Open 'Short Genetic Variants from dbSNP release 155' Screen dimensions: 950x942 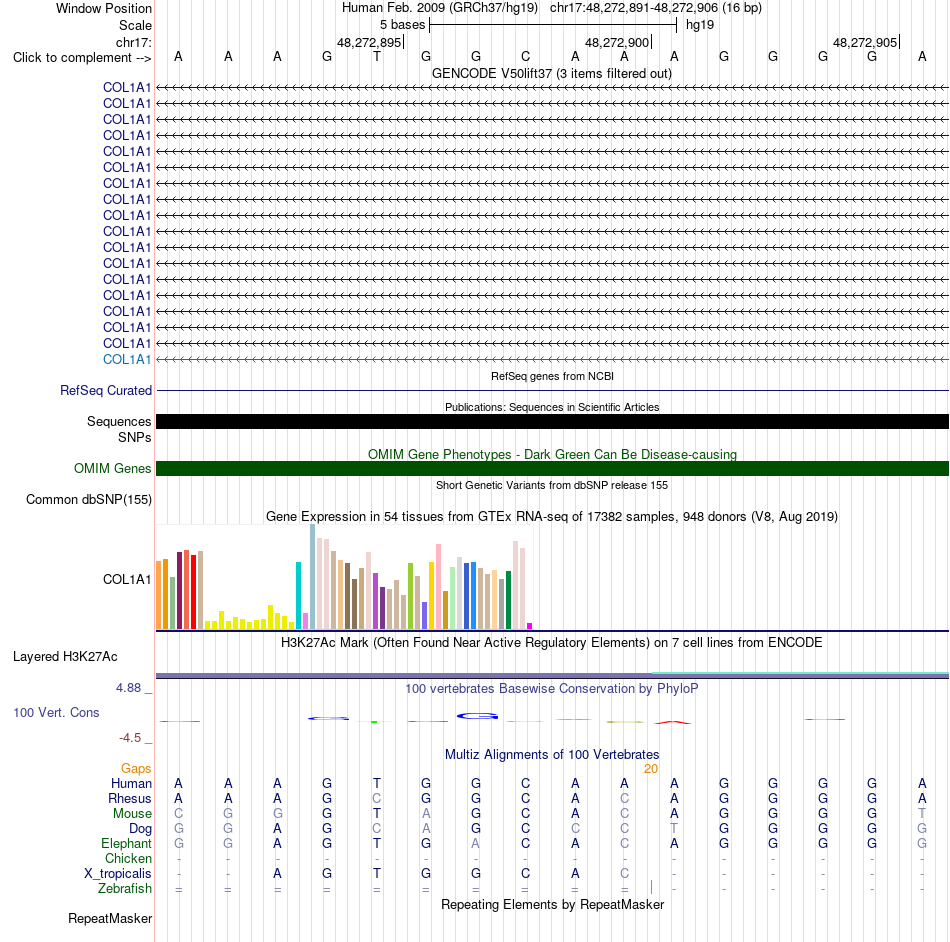552,485
